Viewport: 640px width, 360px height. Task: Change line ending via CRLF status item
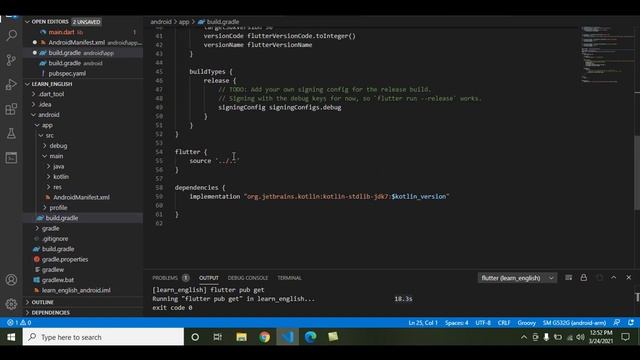[x=504, y=322]
